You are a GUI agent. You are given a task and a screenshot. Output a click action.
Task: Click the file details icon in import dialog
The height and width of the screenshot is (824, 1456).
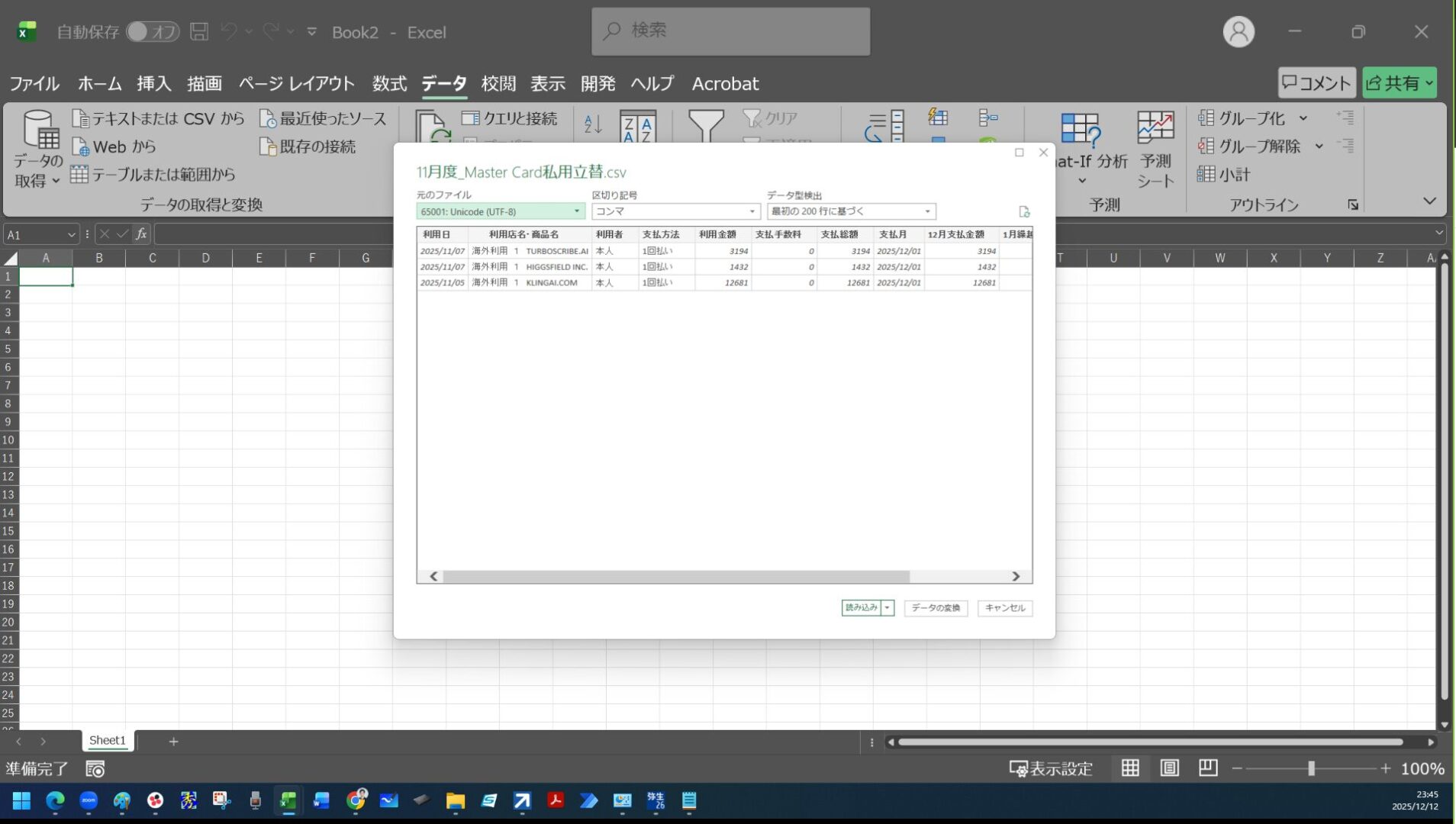pos(1024,212)
